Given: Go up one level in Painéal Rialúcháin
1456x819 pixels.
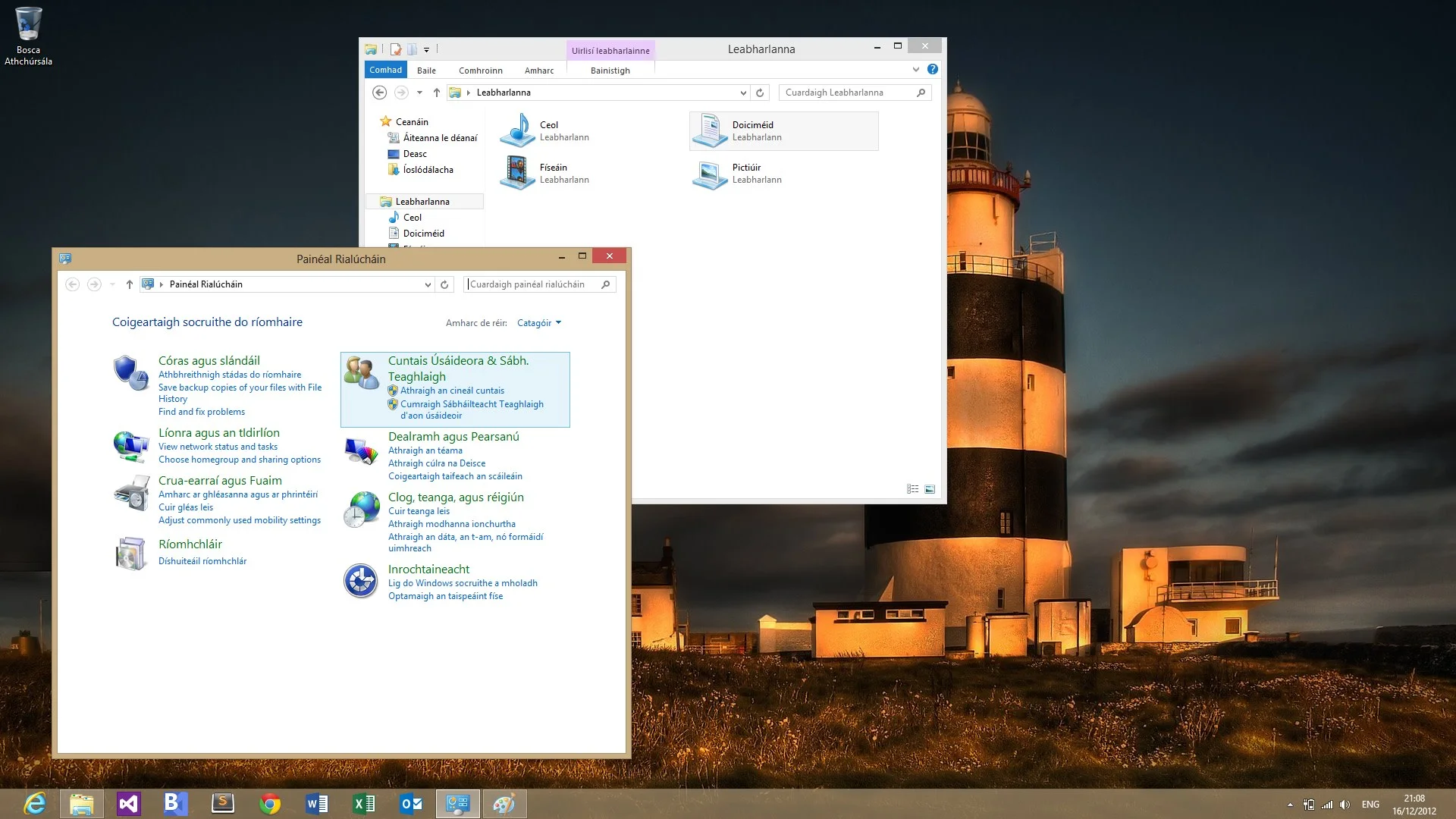Looking at the screenshot, I should click(130, 284).
